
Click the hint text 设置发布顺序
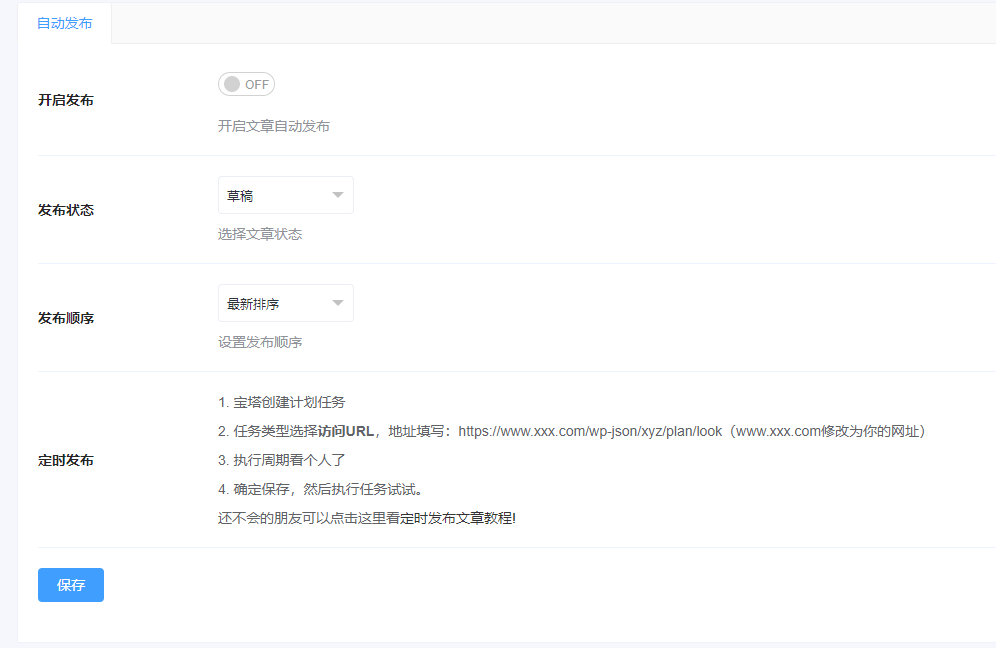[x=260, y=342]
